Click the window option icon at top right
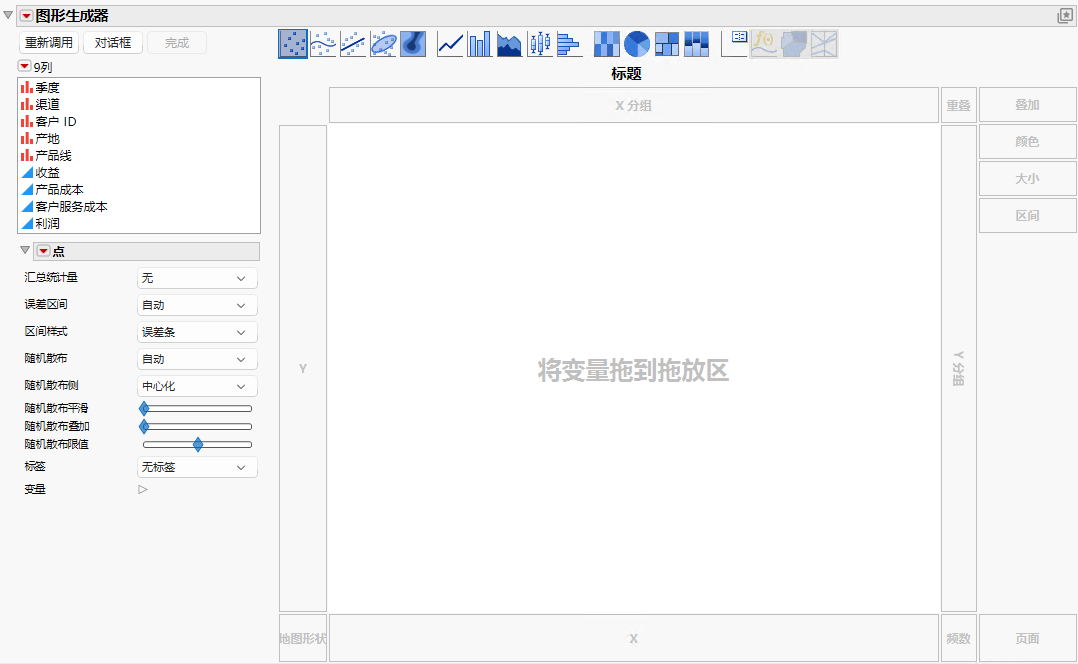Image resolution: width=1078 pixels, height=664 pixels. [1065, 16]
